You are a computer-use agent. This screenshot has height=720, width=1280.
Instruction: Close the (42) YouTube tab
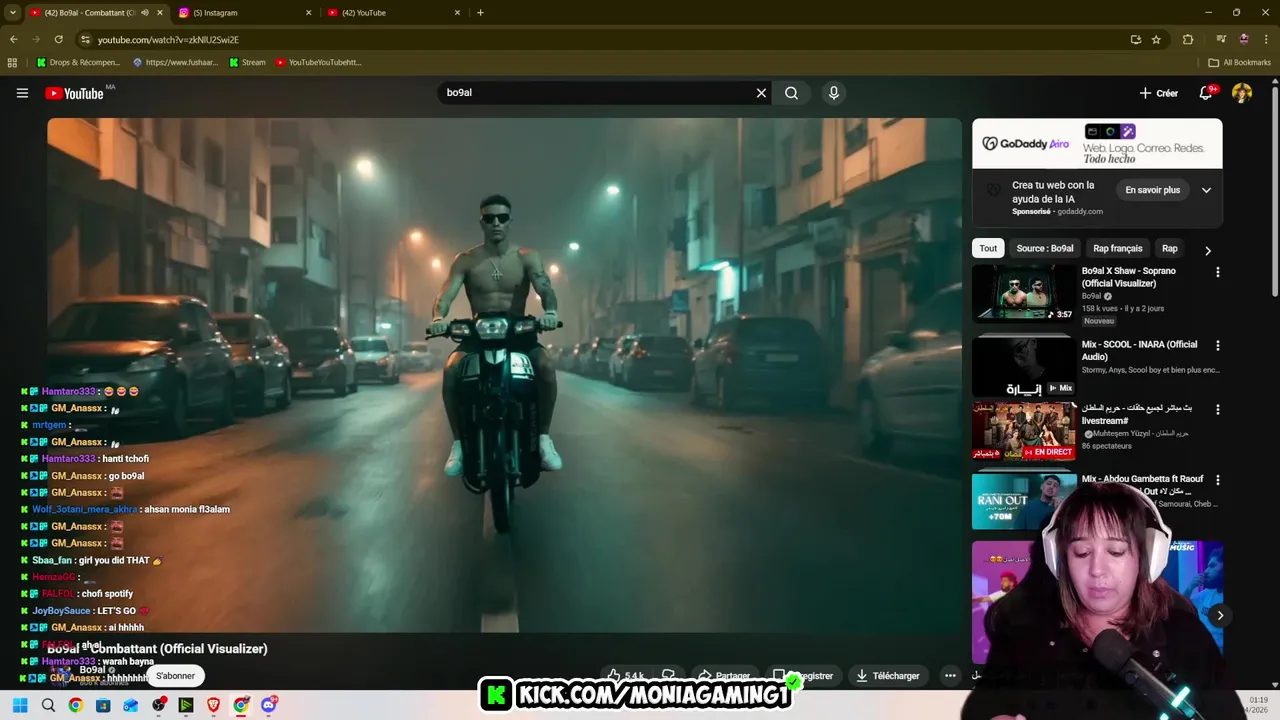[x=458, y=13]
